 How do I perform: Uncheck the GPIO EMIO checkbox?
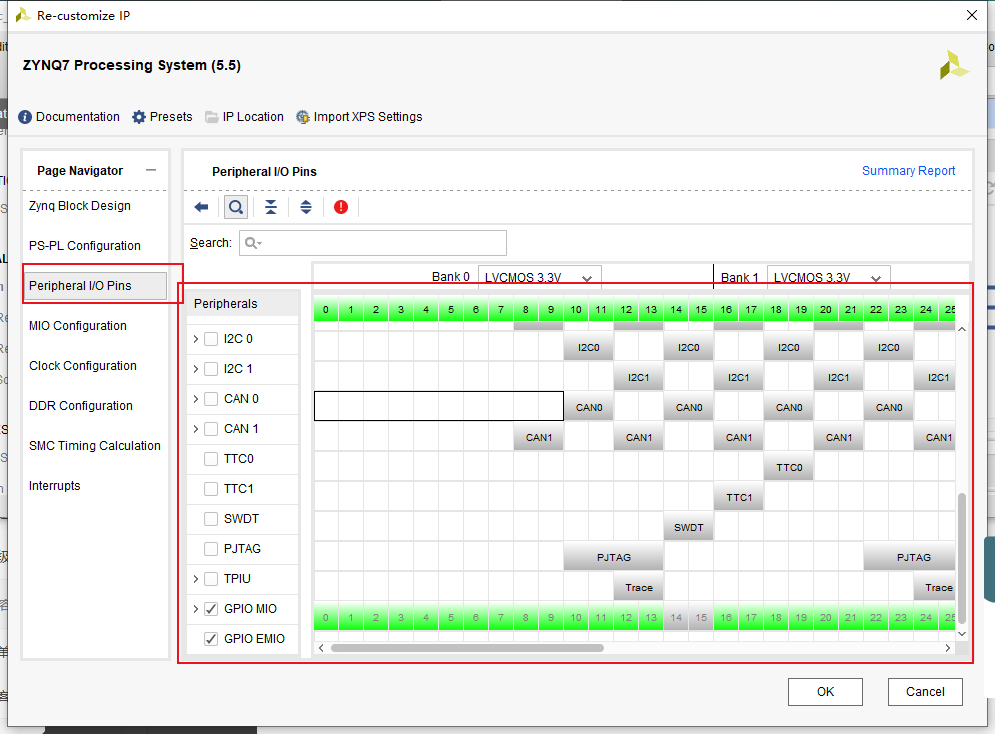pyautogui.click(x=211, y=639)
